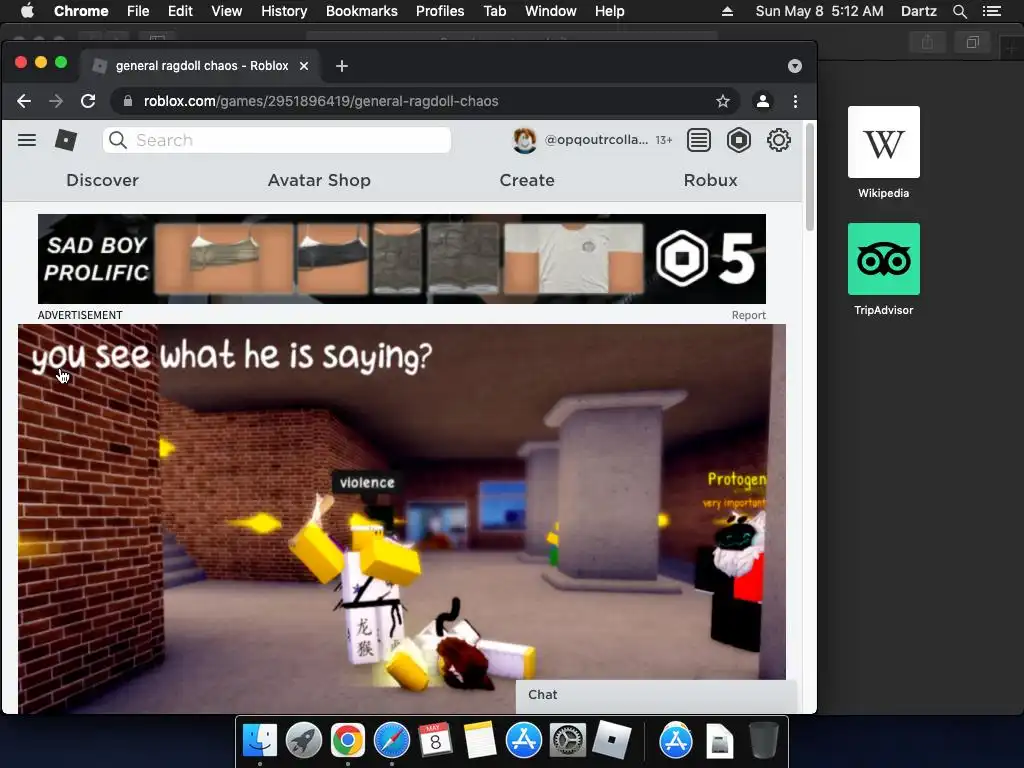Report the advertisement

pos(748,315)
